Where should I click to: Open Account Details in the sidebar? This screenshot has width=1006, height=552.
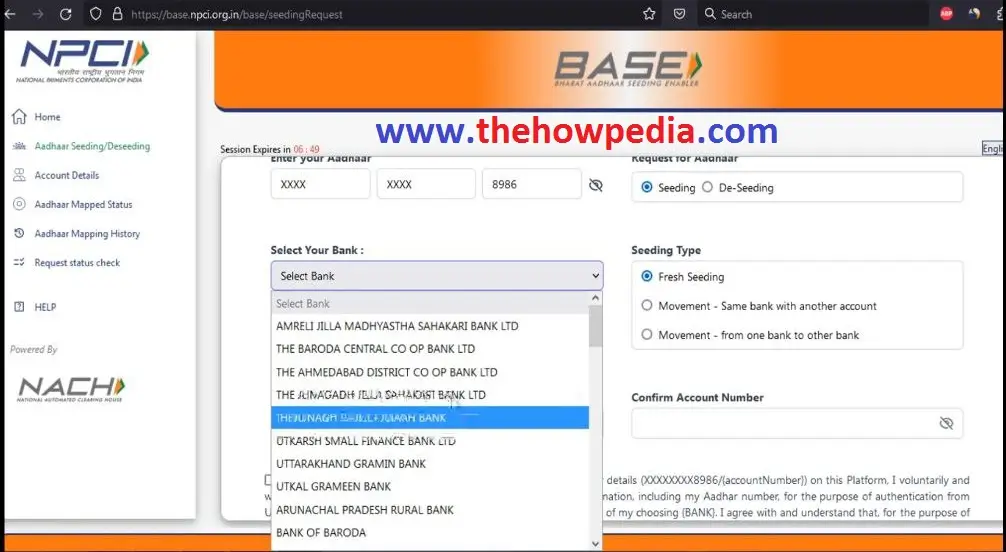(67, 175)
